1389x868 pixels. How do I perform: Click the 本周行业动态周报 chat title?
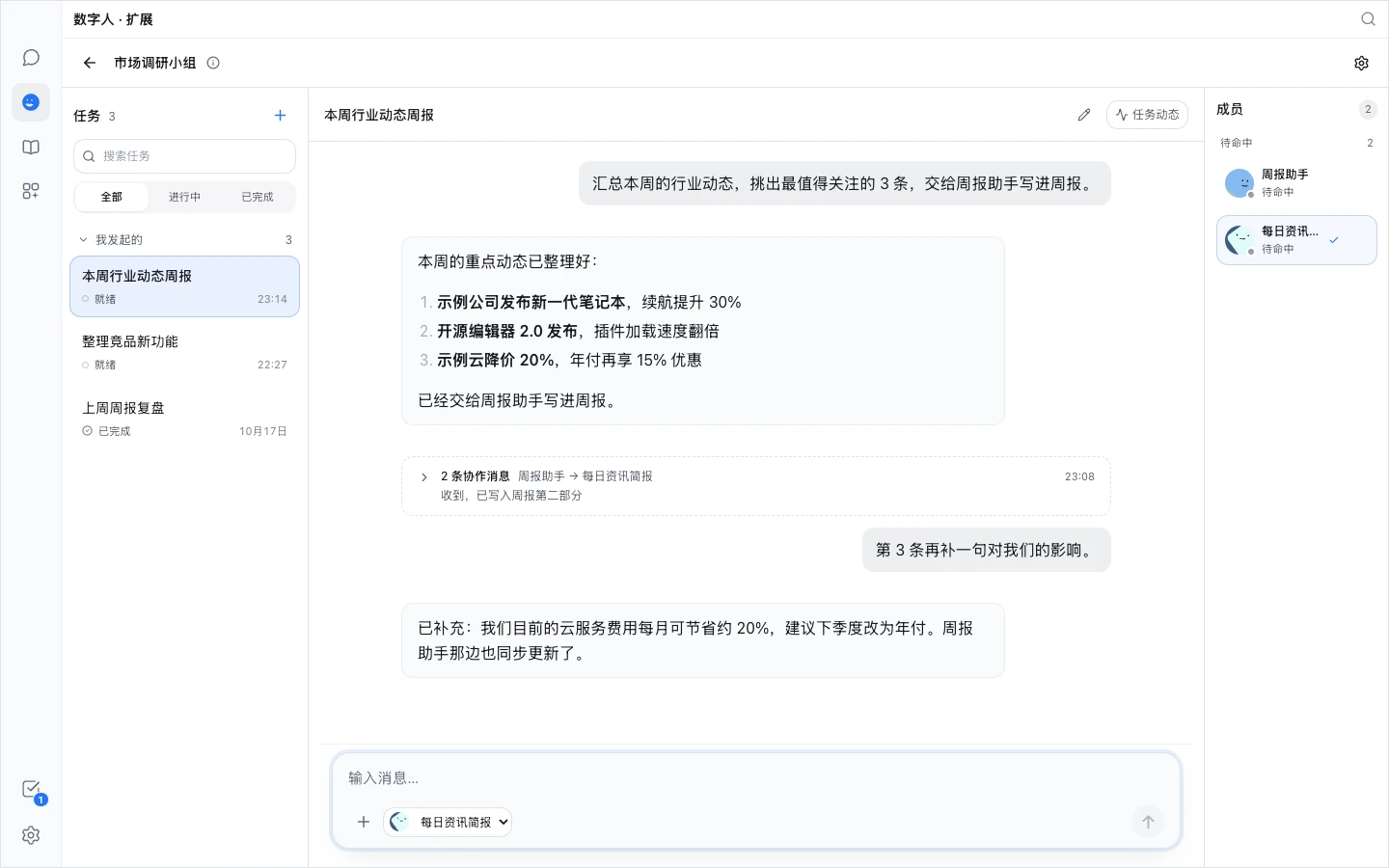tap(379, 115)
